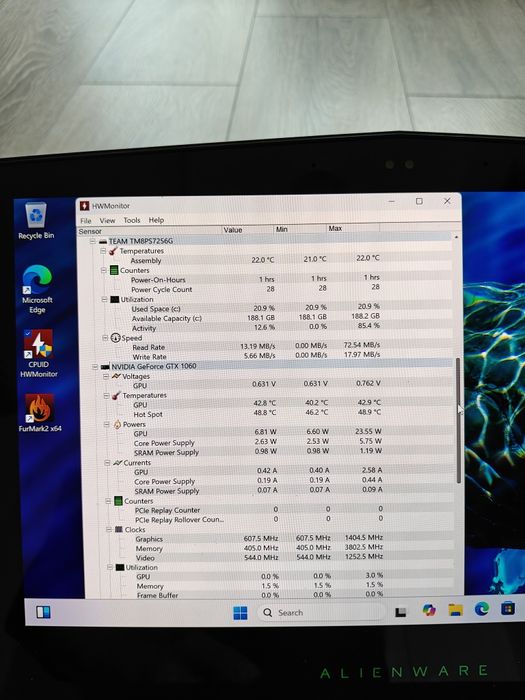
Task: Click the Min column header
Action: point(300,229)
